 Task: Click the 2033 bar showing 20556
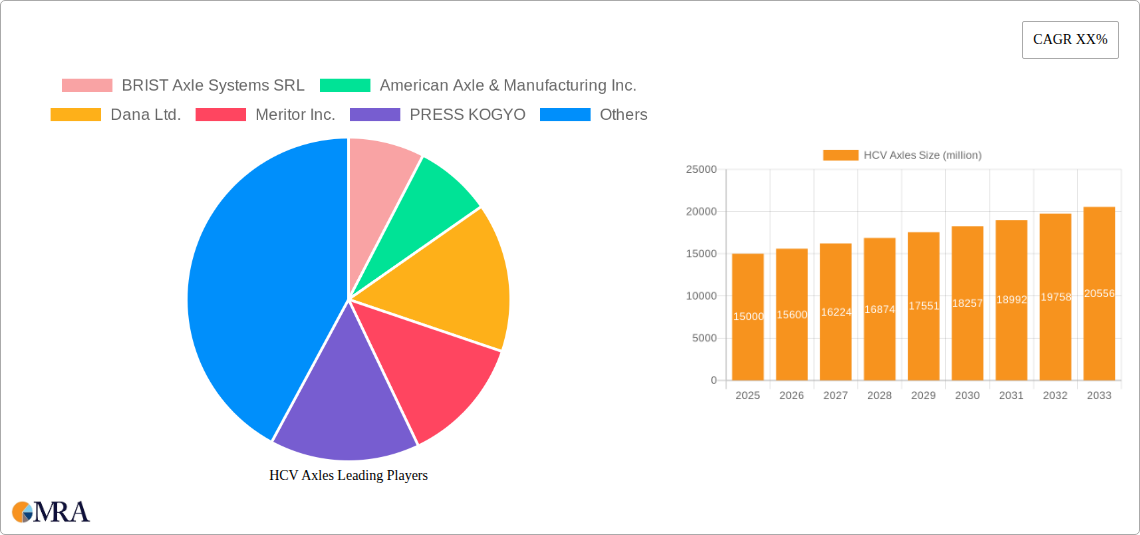pyautogui.click(x=1099, y=294)
